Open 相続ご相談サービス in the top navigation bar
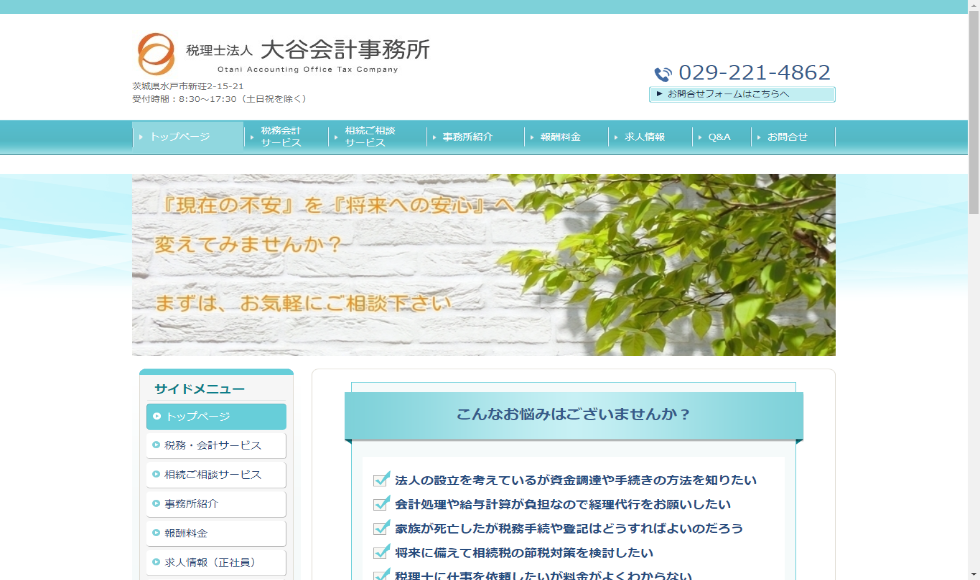Image resolution: width=980 pixels, height=580 pixels. [372, 137]
